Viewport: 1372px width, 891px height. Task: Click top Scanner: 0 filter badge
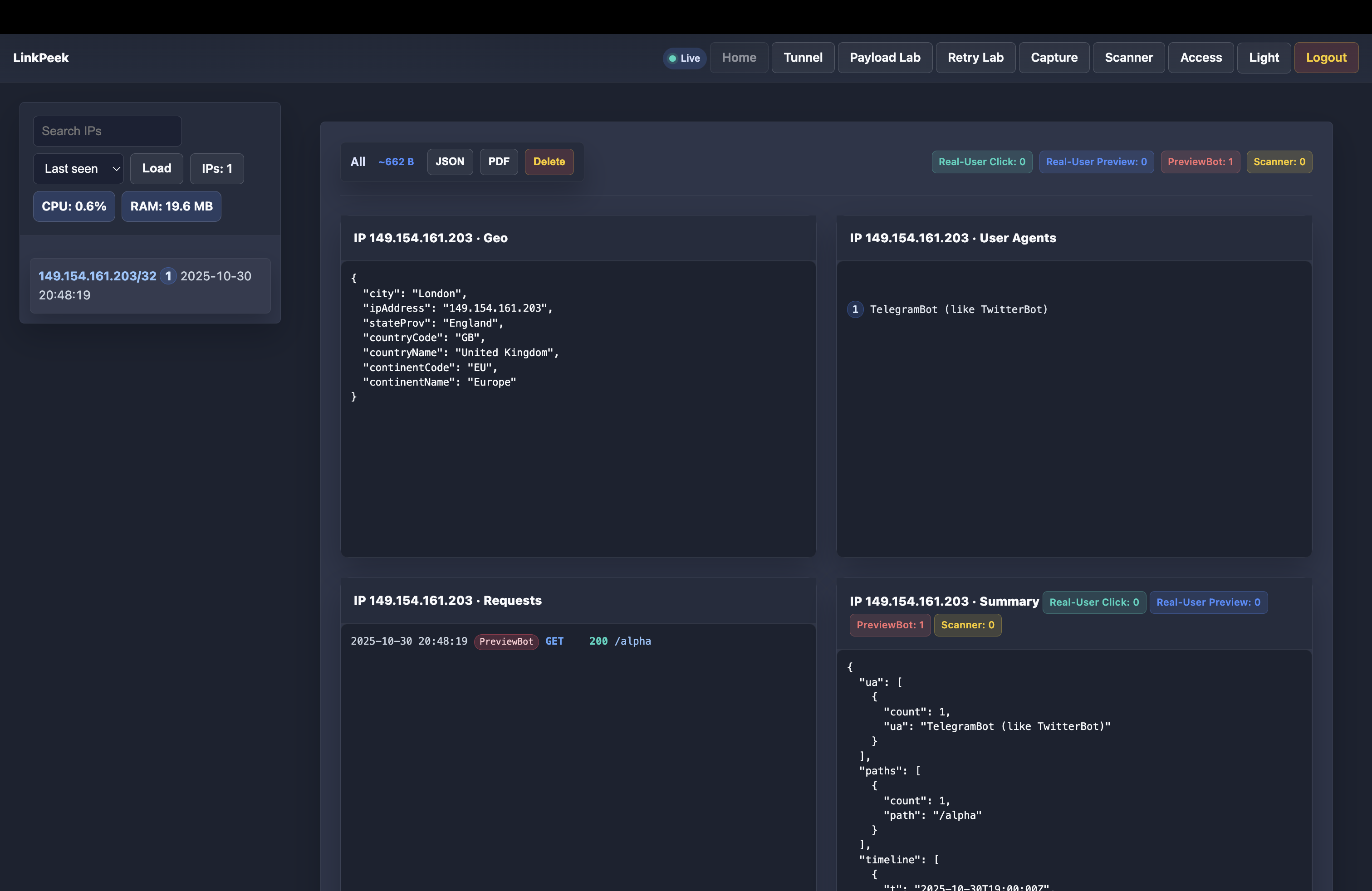(x=1279, y=162)
